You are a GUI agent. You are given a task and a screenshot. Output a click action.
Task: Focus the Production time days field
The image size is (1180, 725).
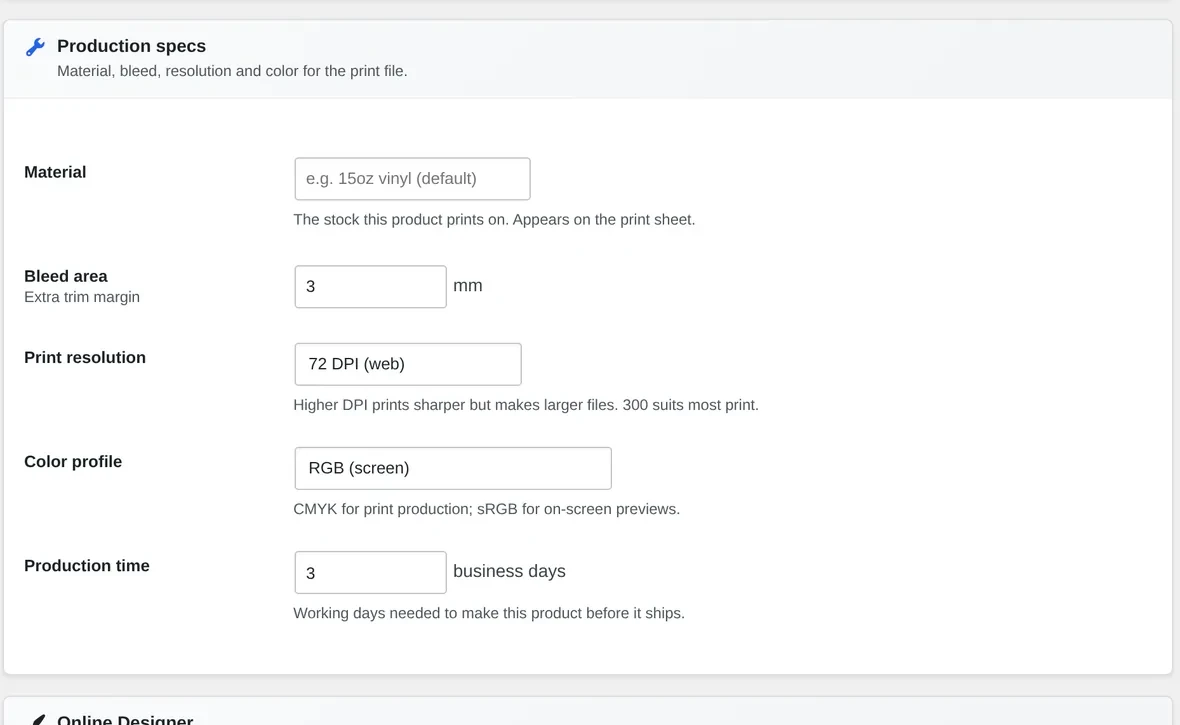(x=370, y=572)
